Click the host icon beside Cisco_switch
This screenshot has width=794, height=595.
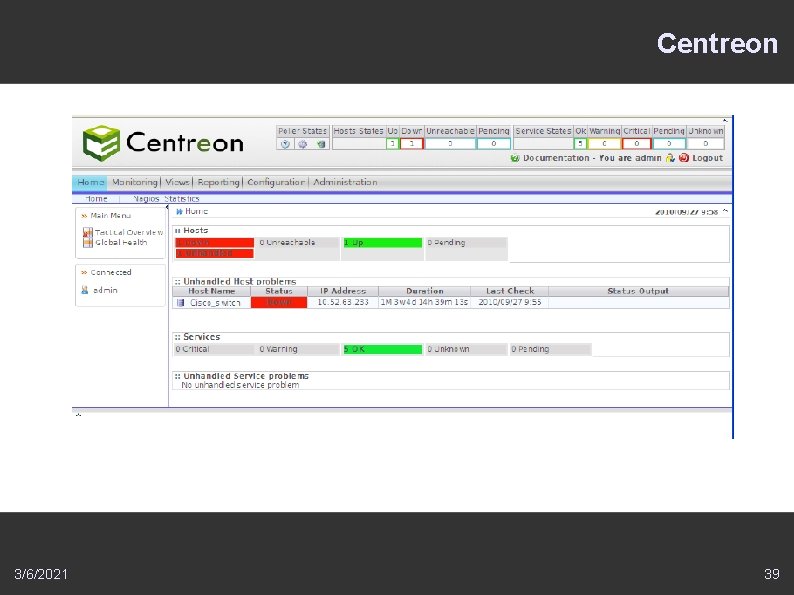(x=180, y=303)
